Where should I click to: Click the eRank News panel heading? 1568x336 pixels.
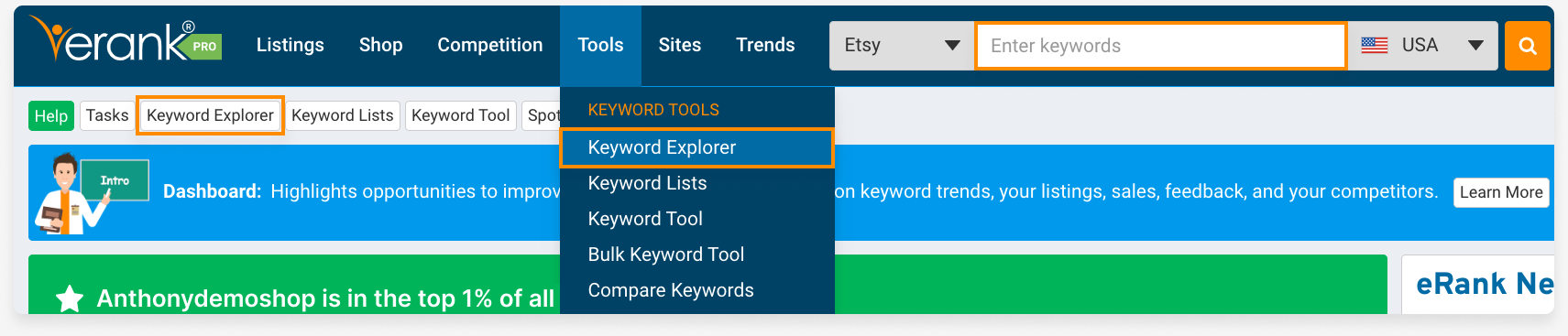pyautogui.click(x=1485, y=284)
